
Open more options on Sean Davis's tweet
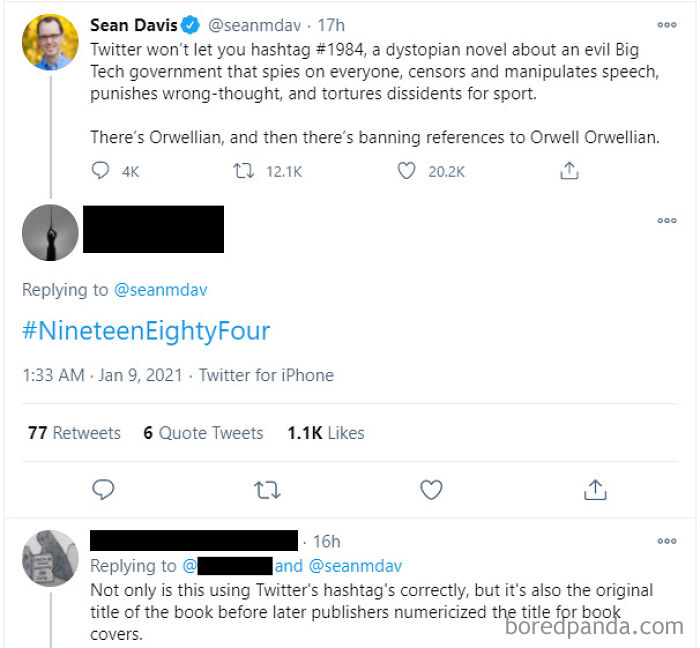667,25
